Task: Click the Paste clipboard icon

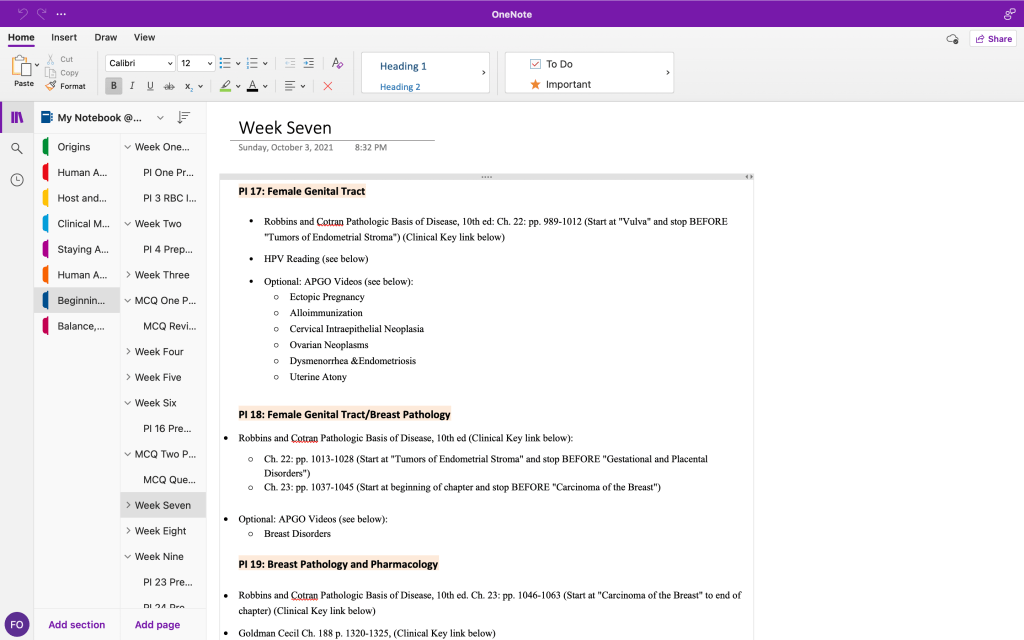Action: pyautogui.click(x=22, y=66)
